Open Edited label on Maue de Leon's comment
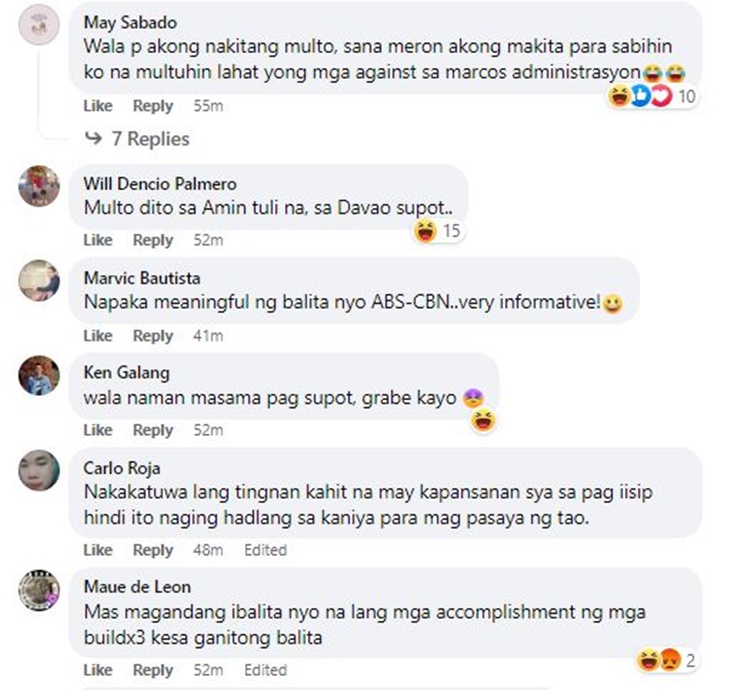This screenshot has width=750, height=690. (x=265, y=670)
